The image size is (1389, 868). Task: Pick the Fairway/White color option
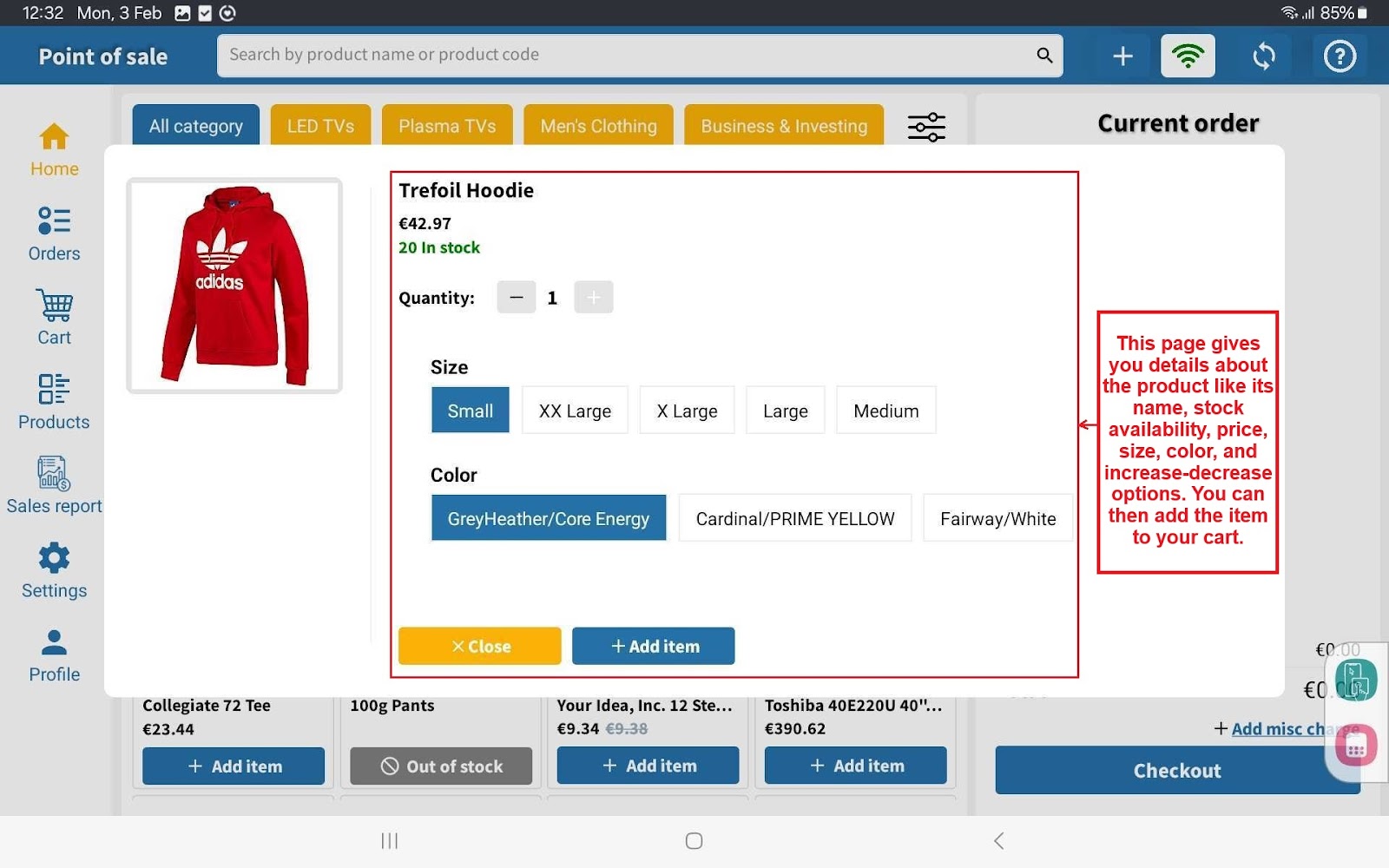[997, 518]
